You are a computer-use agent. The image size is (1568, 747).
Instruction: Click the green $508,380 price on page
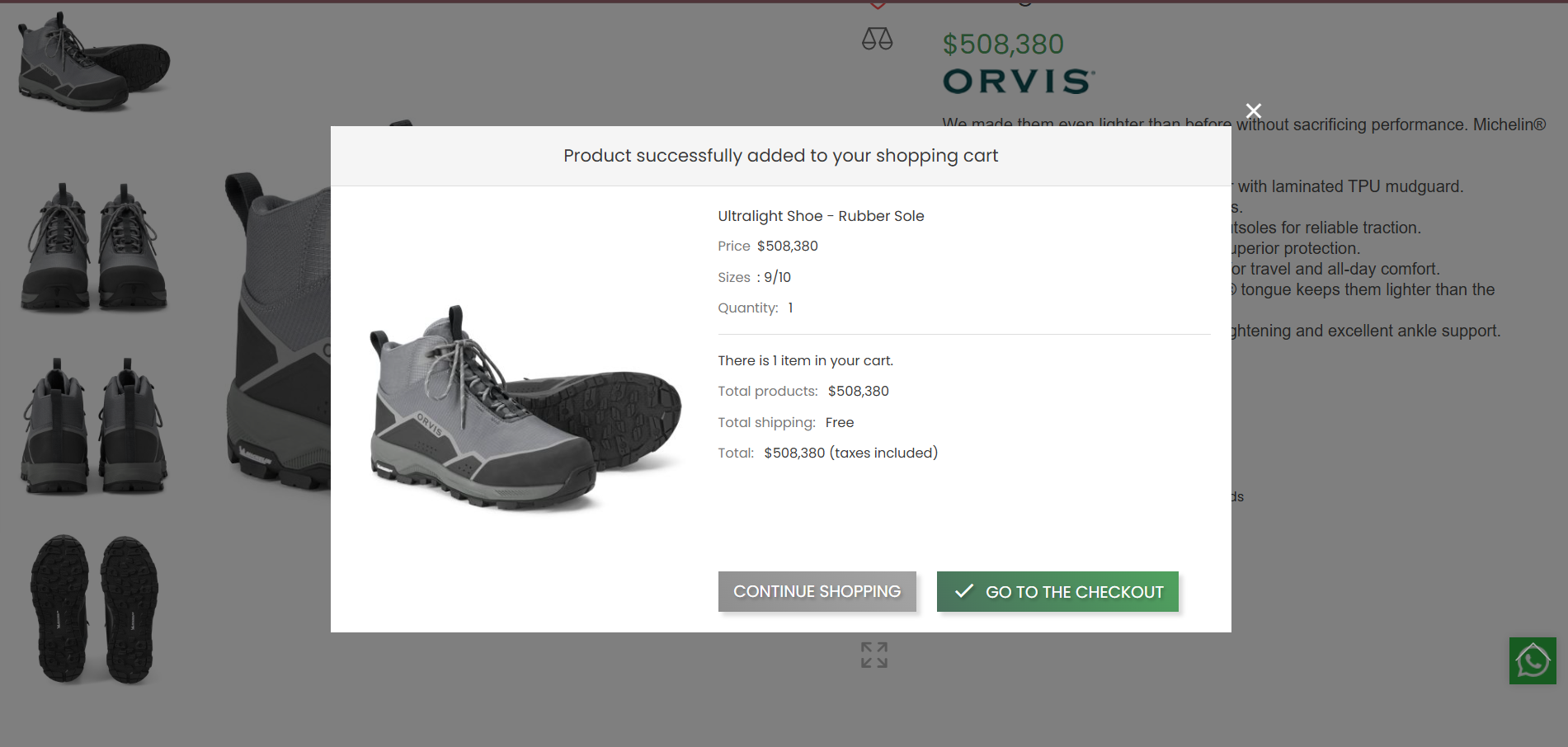(1003, 44)
